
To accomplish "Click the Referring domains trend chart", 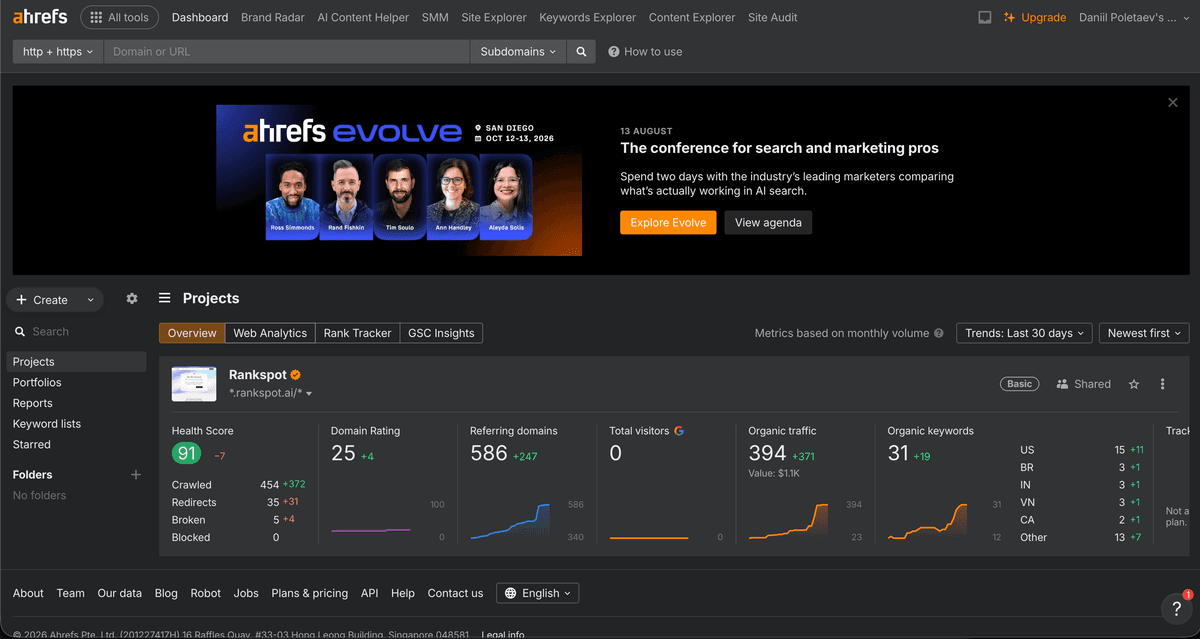I will (x=510, y=520).
